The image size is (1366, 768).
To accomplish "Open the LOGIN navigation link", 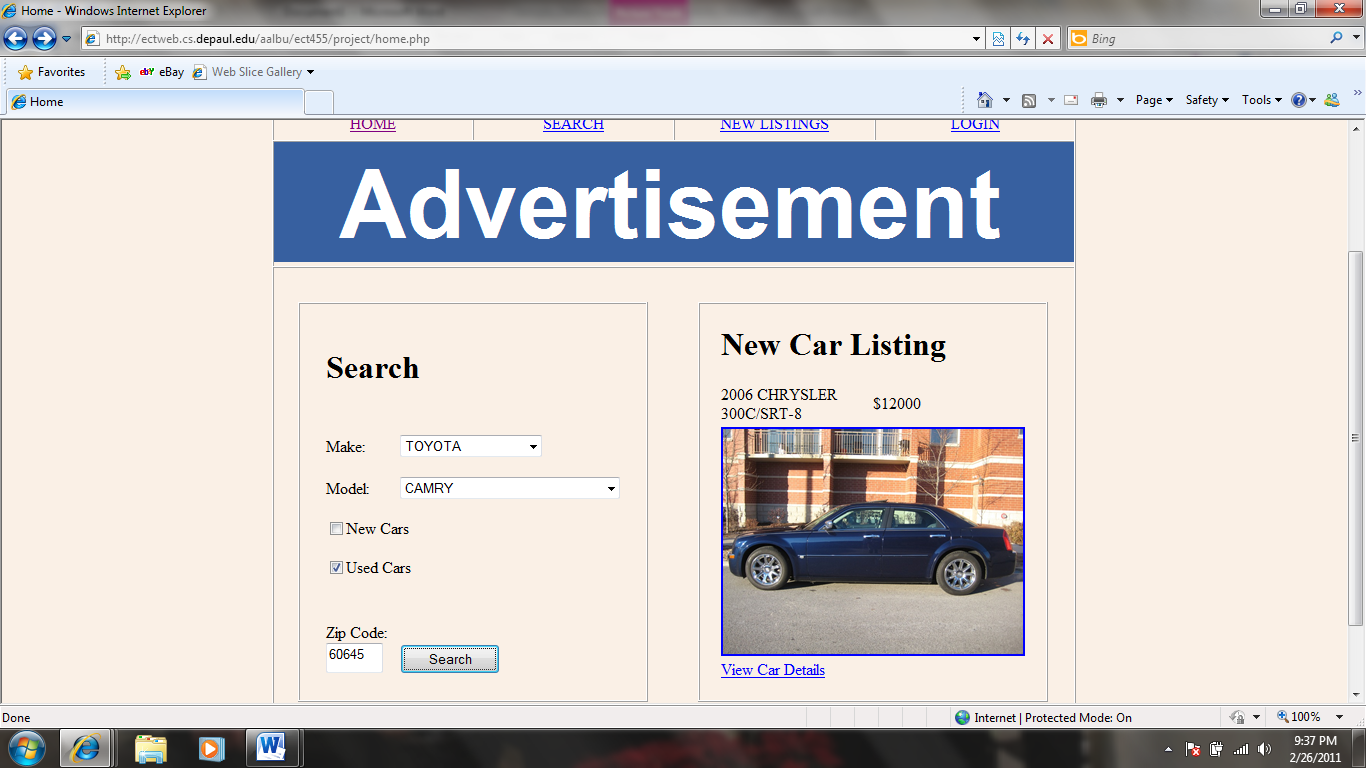I will pyautogui.click(x=975, y=125).
